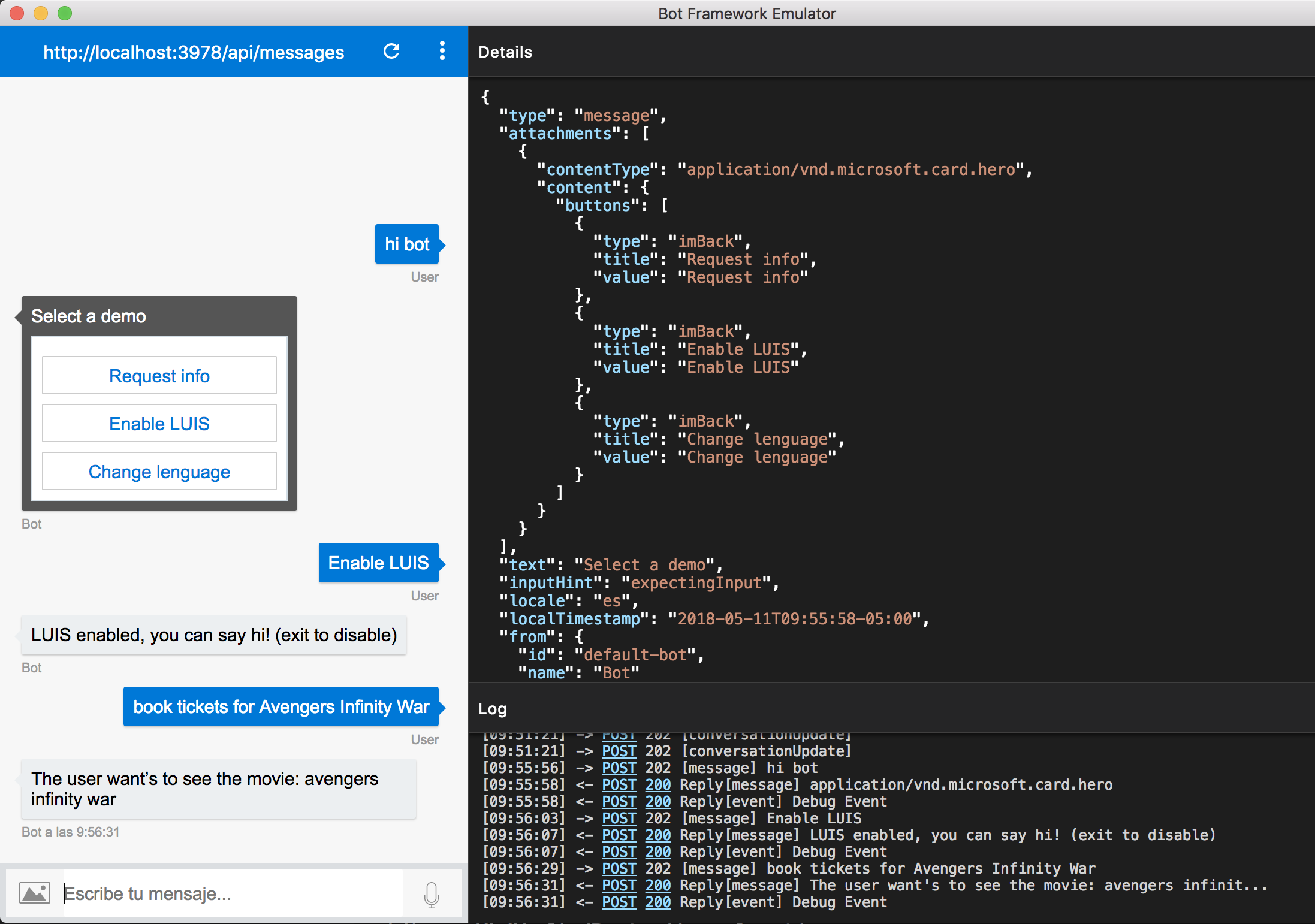Open POST link for Enable LUIS log entry
Image resolution: width=1315 pixels, height=924 pixels.
619,819
